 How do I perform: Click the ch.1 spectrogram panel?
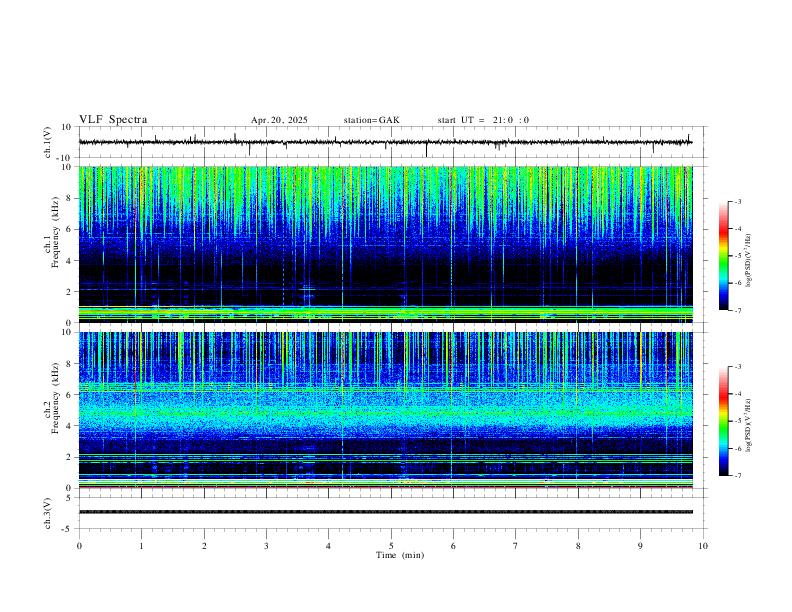(x=386, y=244)
